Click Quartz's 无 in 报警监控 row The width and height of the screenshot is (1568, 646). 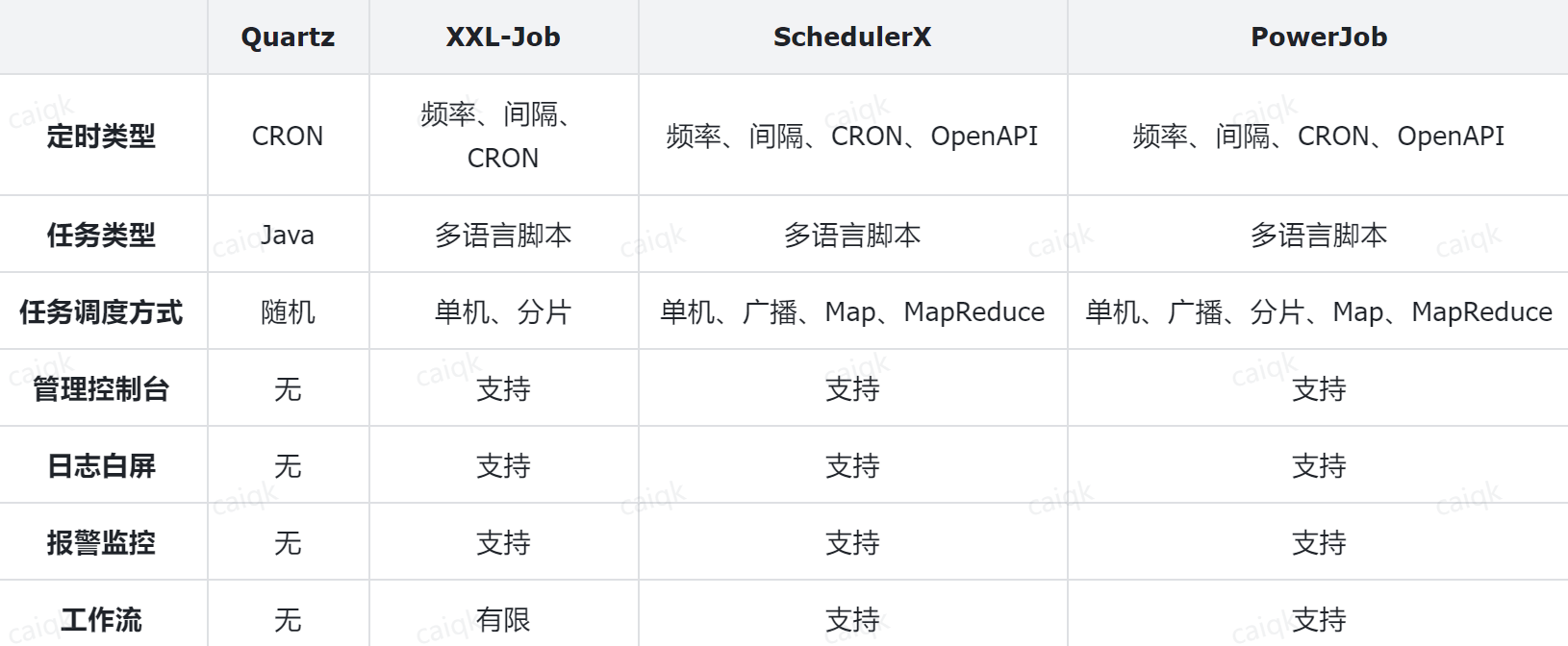[x=288, y=542]
